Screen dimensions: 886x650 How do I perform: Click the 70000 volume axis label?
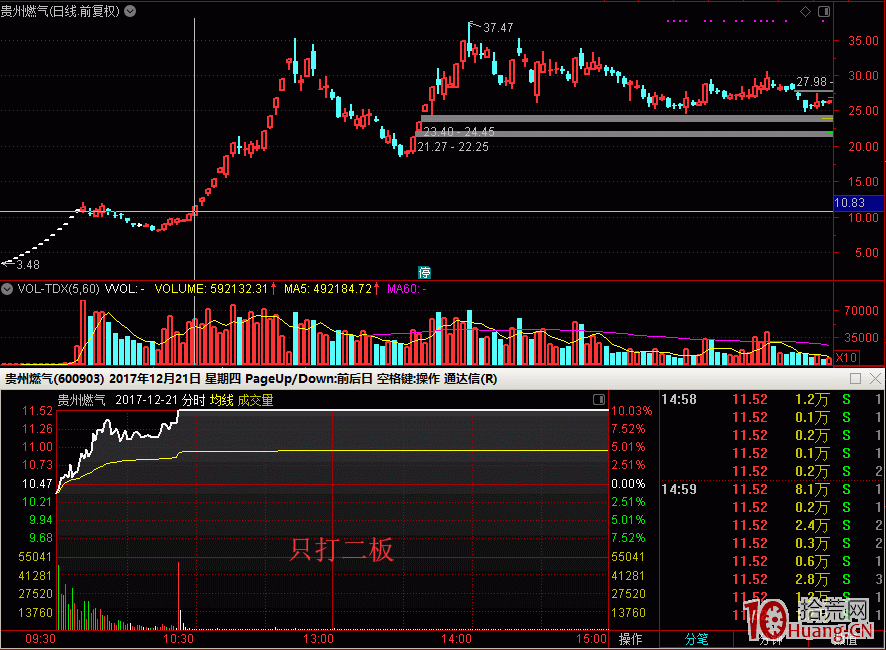861,310
